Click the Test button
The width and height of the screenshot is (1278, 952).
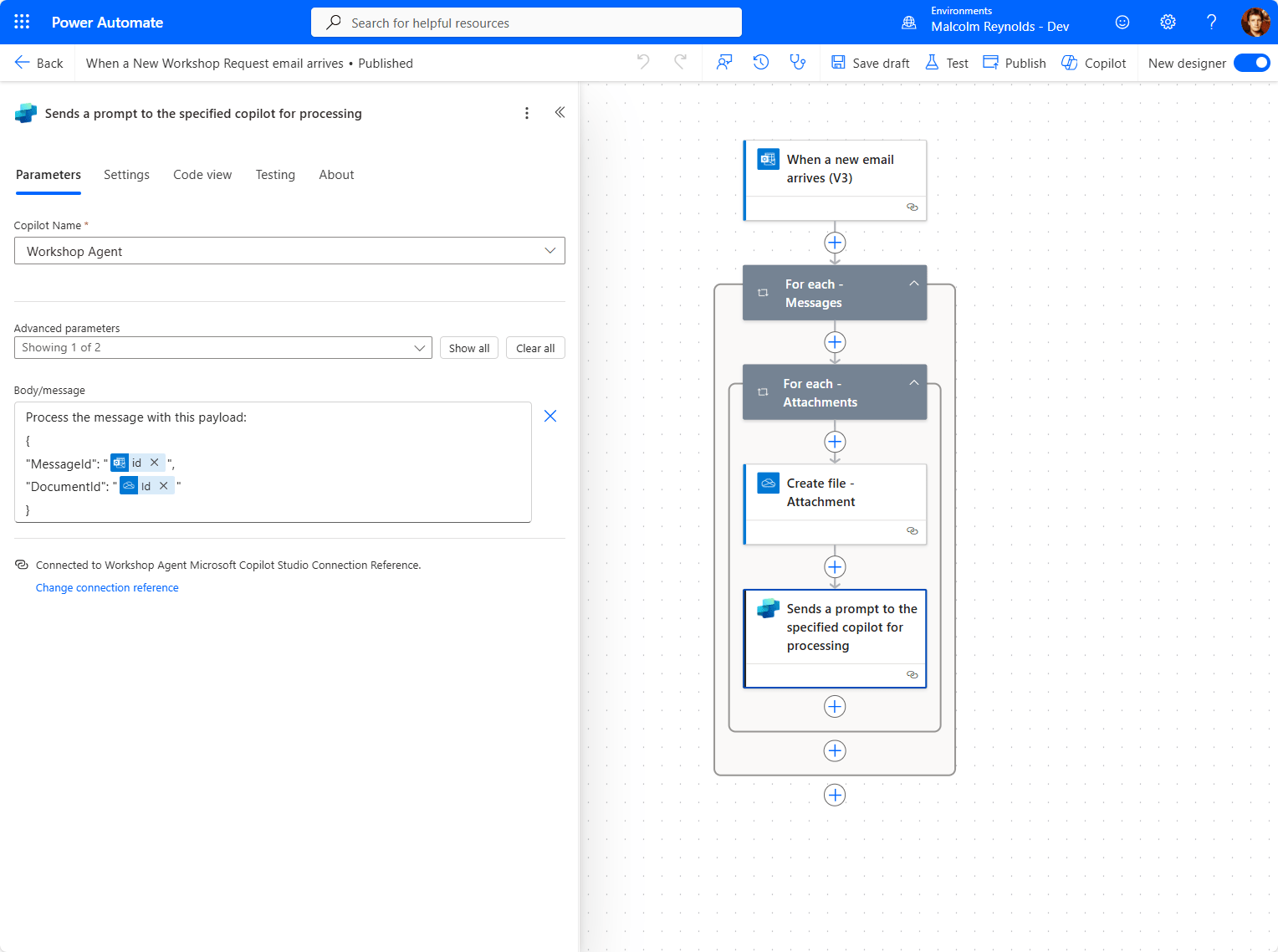[947, 63]
